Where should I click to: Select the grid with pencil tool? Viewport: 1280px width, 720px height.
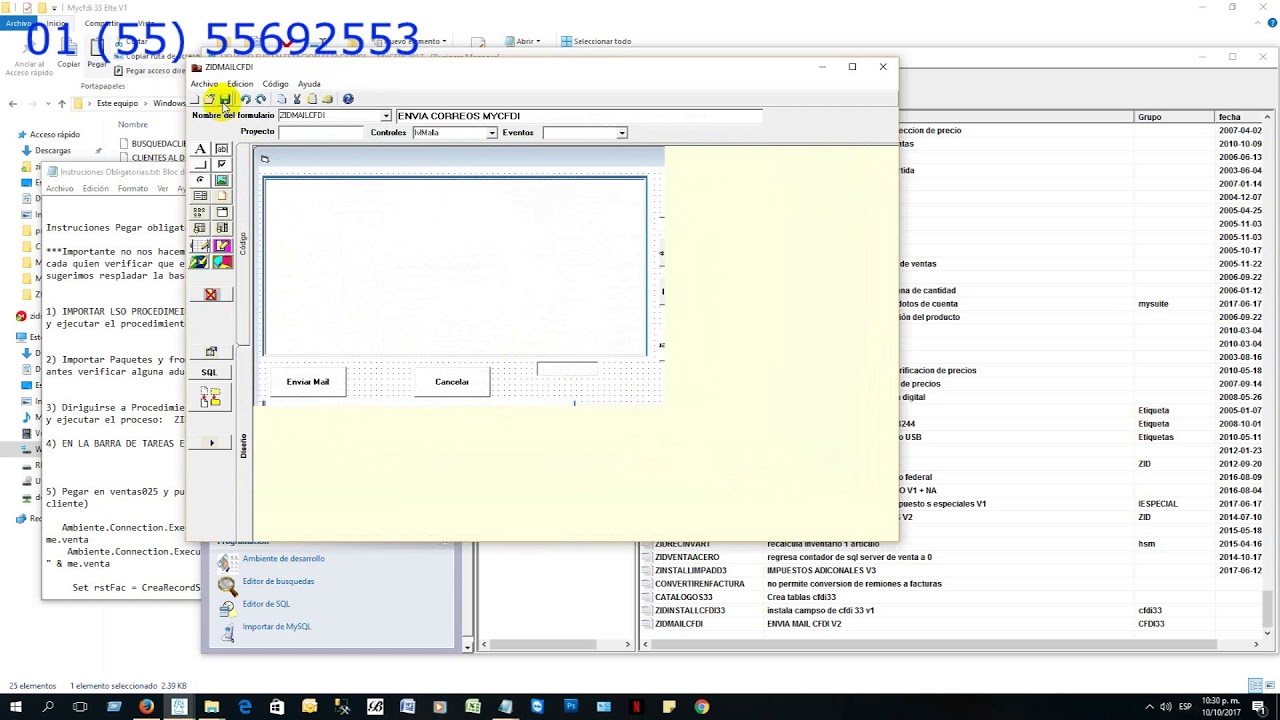click(x=201, y=245)
